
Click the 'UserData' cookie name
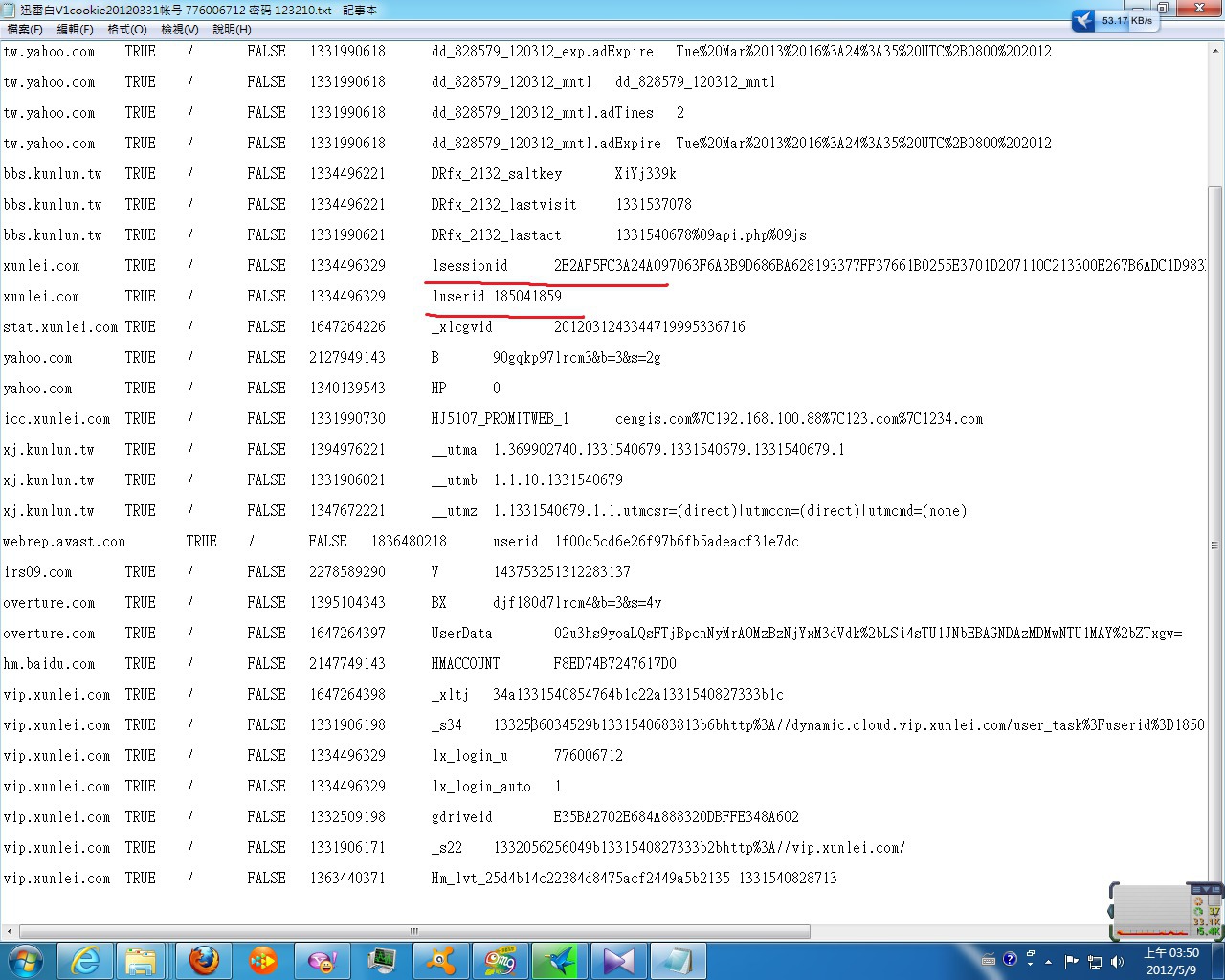point(462,634)
